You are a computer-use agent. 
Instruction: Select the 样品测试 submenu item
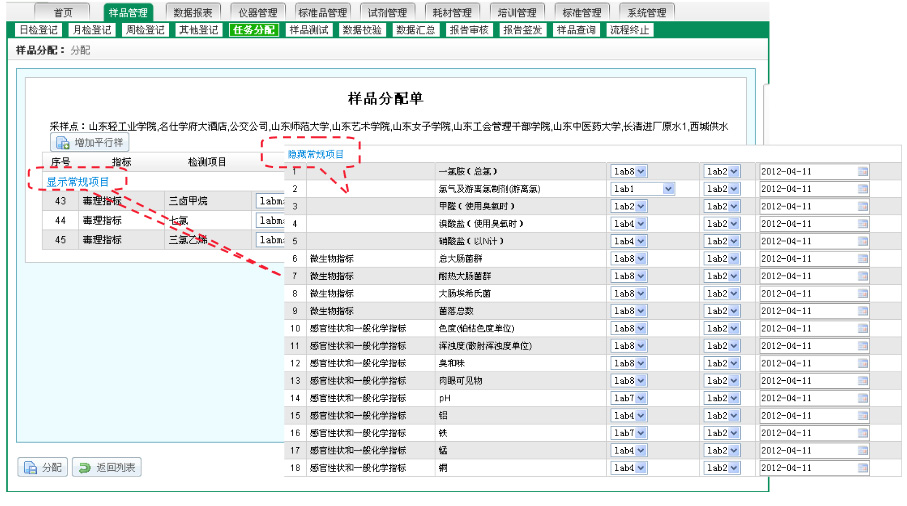308,30
